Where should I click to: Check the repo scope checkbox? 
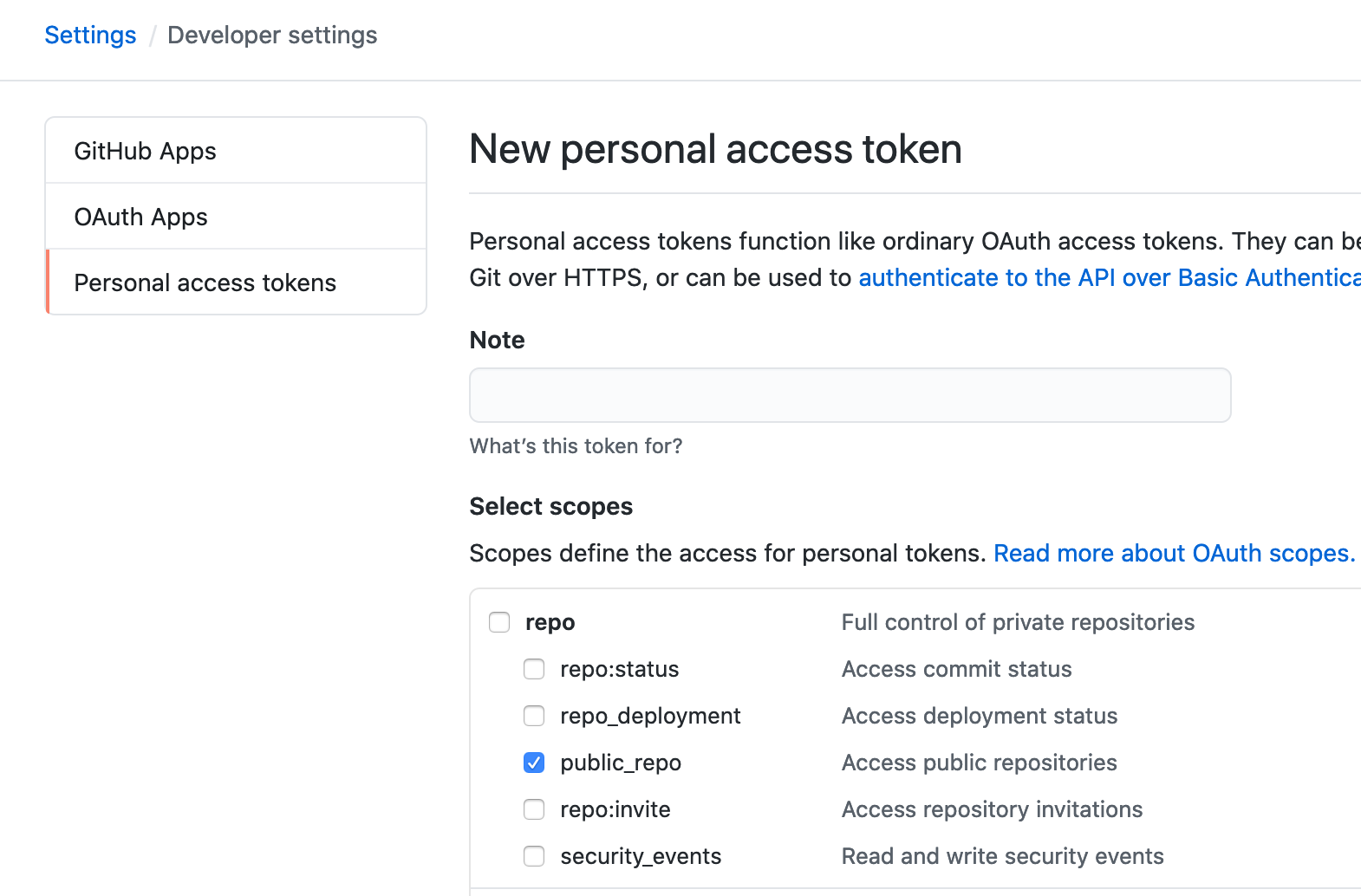pos(499,622)
